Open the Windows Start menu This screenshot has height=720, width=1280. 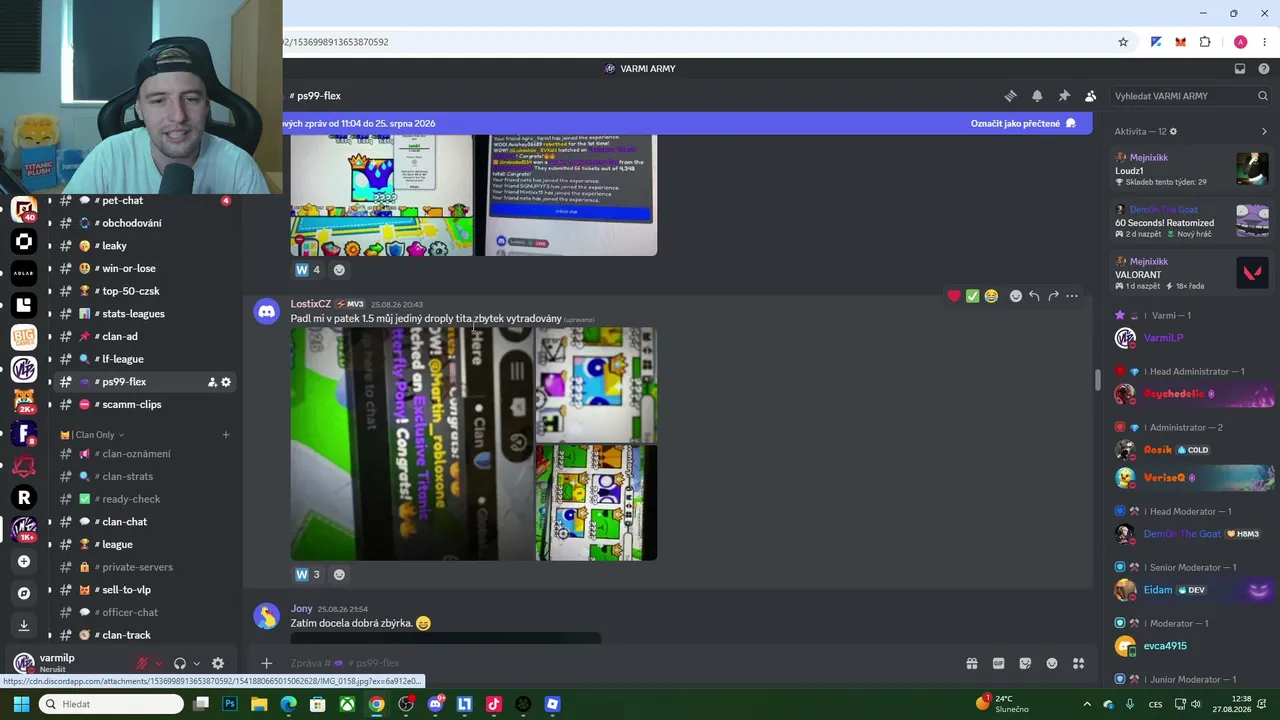pos(21,704)
